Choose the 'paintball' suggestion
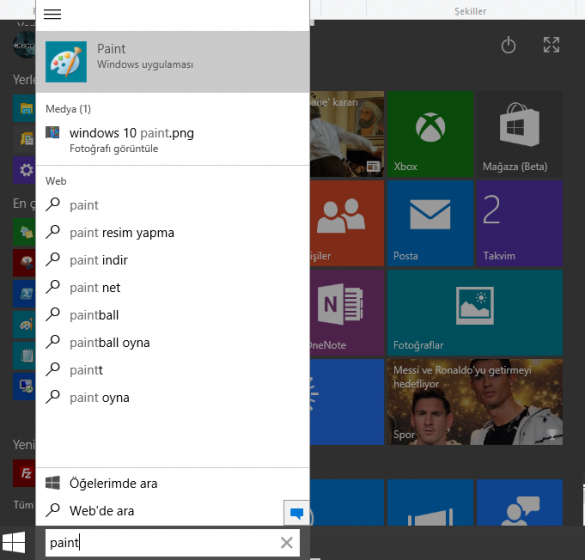This screenshot has width=585, height=560. 172,315
